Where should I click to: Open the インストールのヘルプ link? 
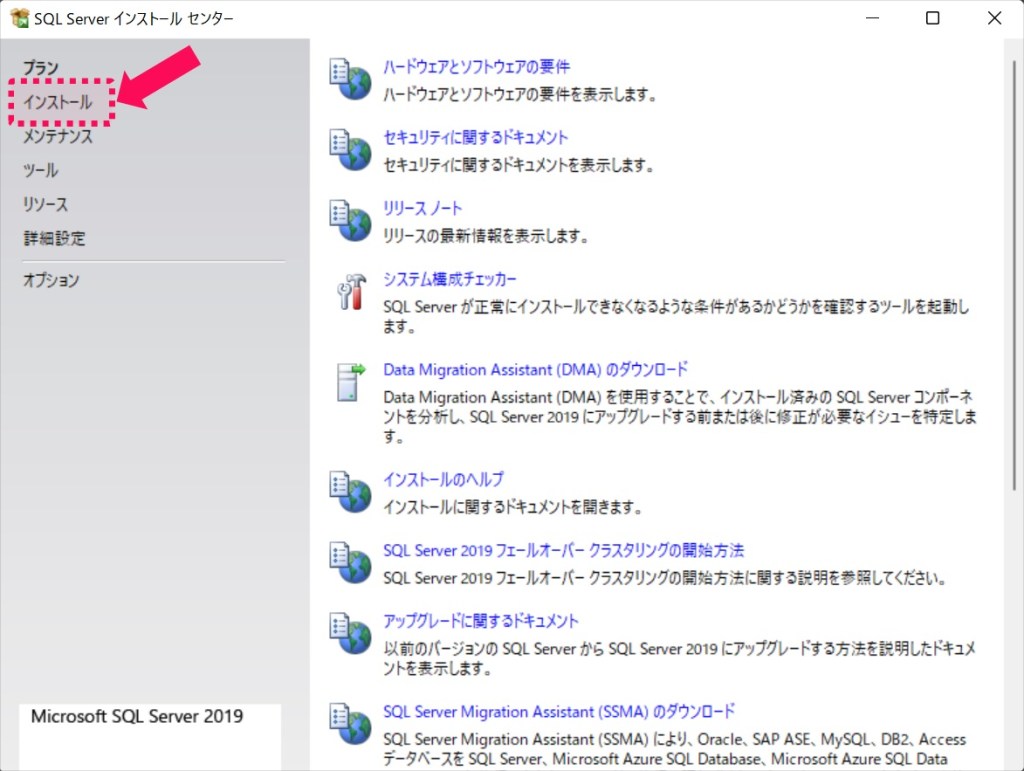click(x=443, y=479)
